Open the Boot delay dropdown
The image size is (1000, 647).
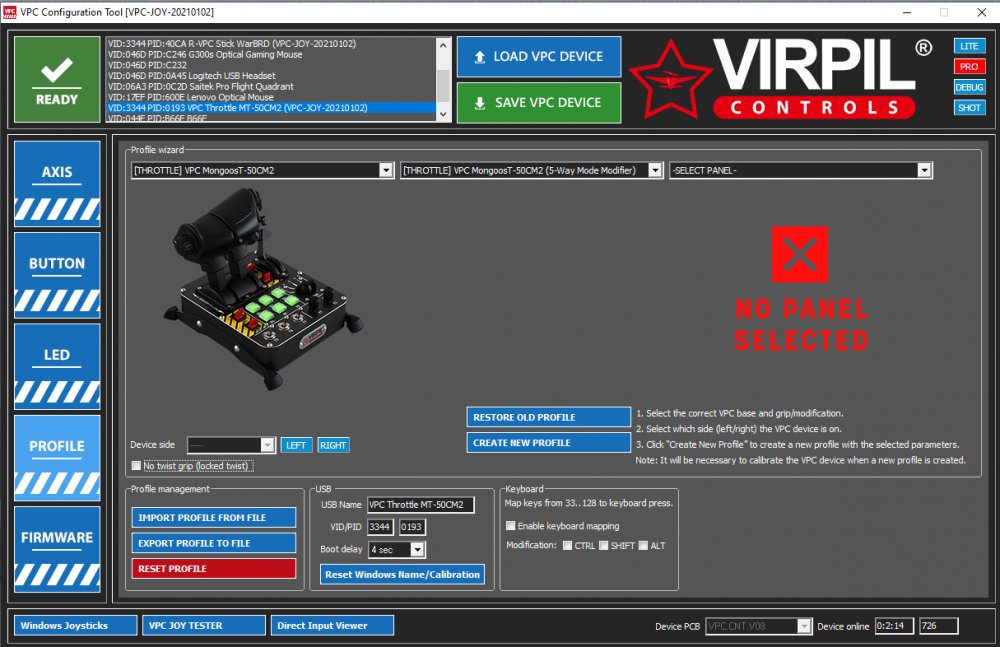coord(397,549)
